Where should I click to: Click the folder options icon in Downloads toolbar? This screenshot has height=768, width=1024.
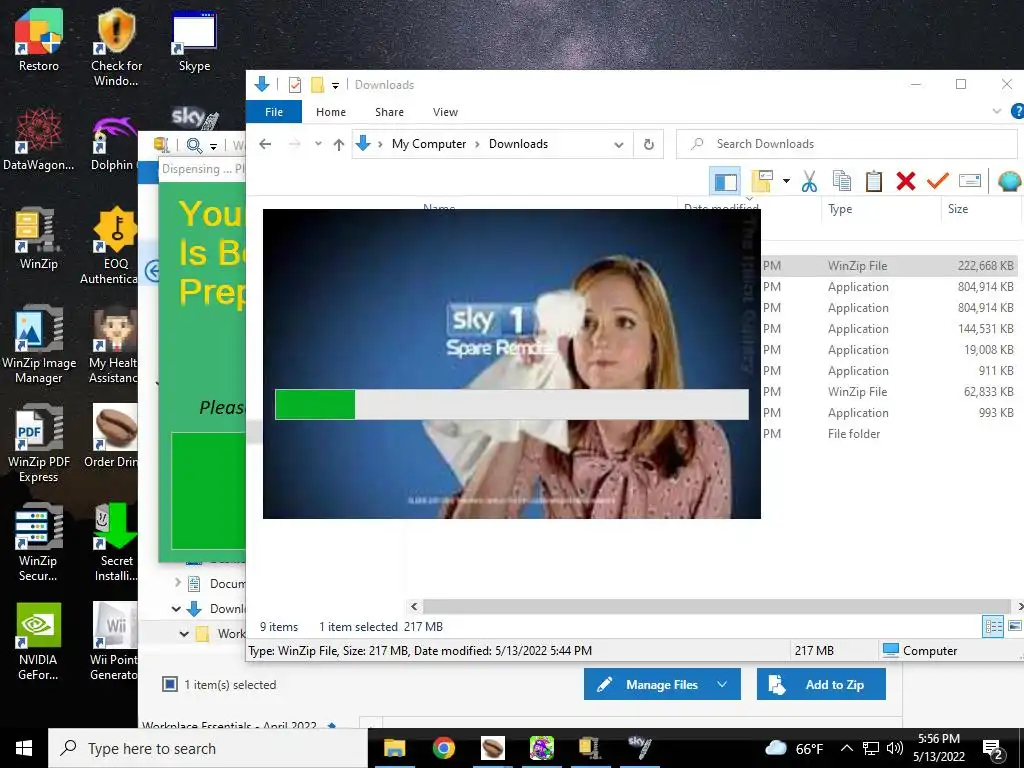762,181
